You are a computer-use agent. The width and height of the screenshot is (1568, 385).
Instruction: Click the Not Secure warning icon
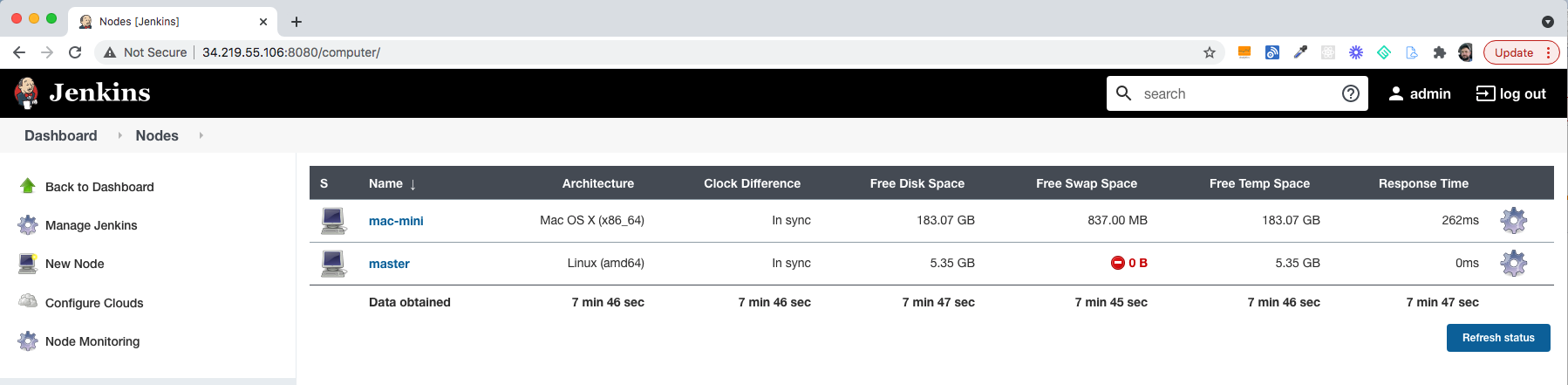tap(110, 52)
